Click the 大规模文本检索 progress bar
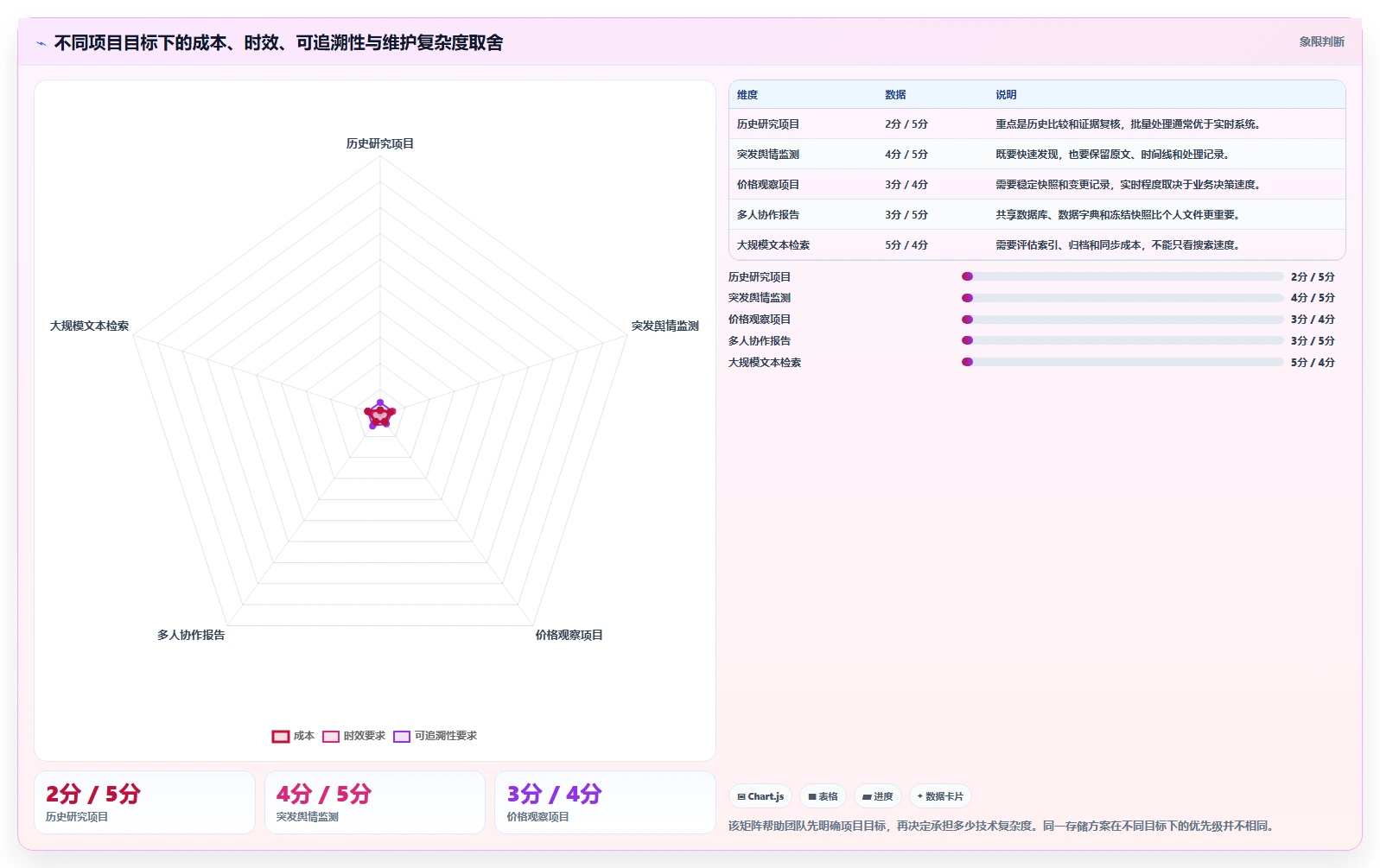Image resolution: width=1380 pixels, height=868 pixels. click(1122, 363)
